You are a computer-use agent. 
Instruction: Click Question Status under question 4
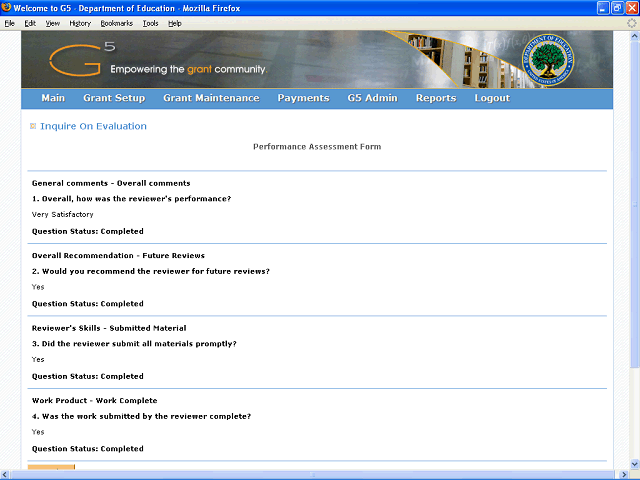(x=88, y=449)
